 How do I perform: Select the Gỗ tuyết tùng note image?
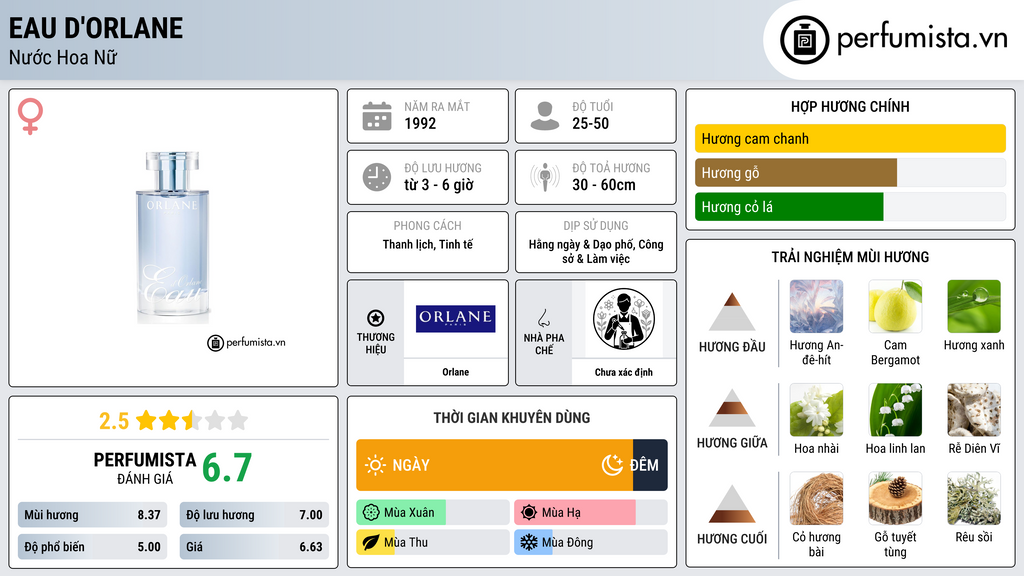point(895,498)
